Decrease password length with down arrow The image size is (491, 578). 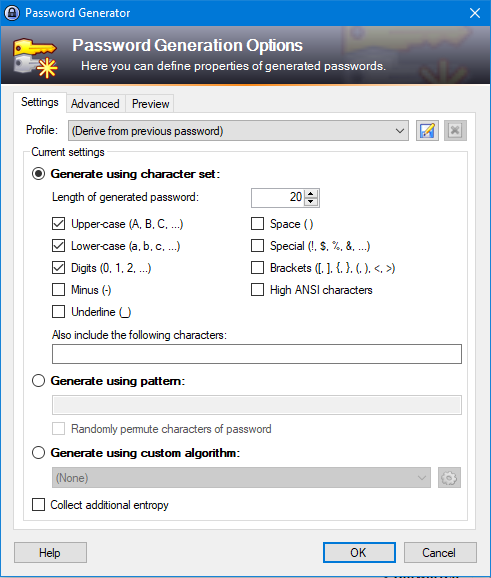coord(311,202)
